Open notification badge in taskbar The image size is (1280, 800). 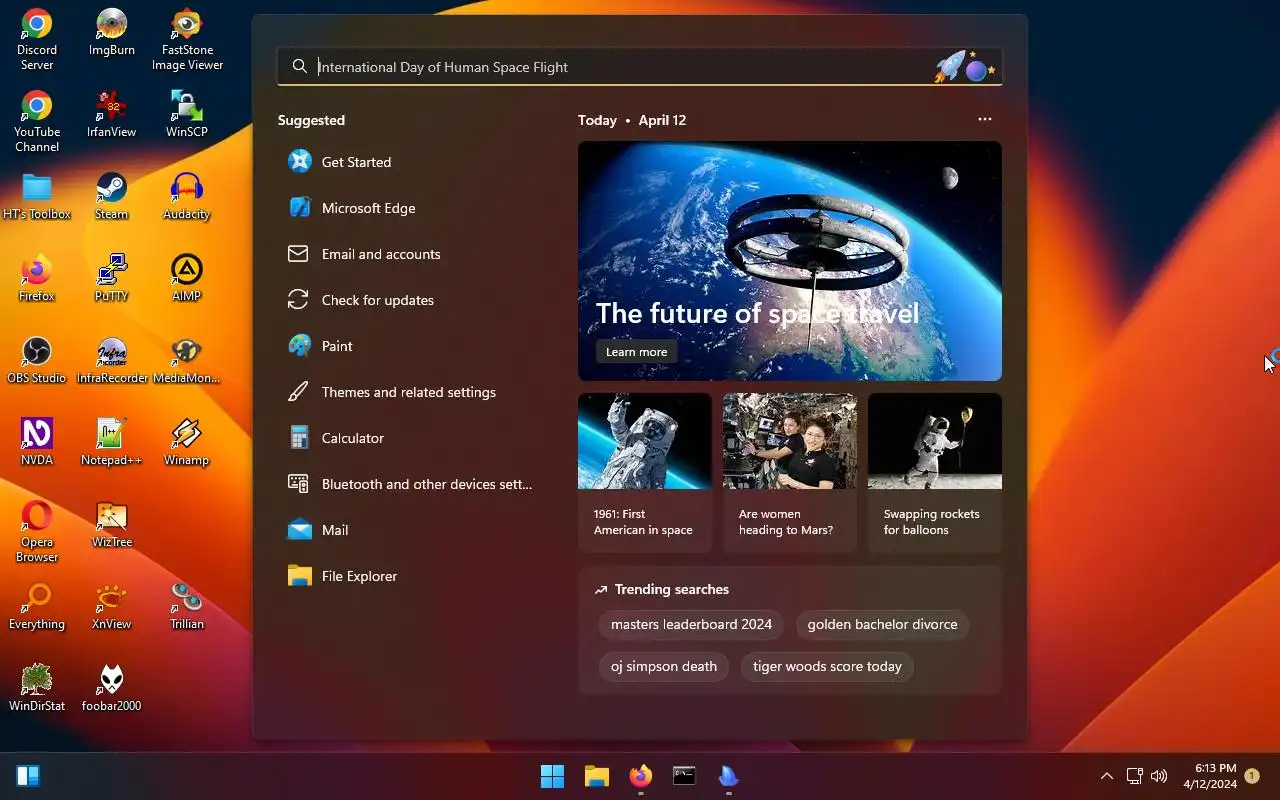[1252, 776]
